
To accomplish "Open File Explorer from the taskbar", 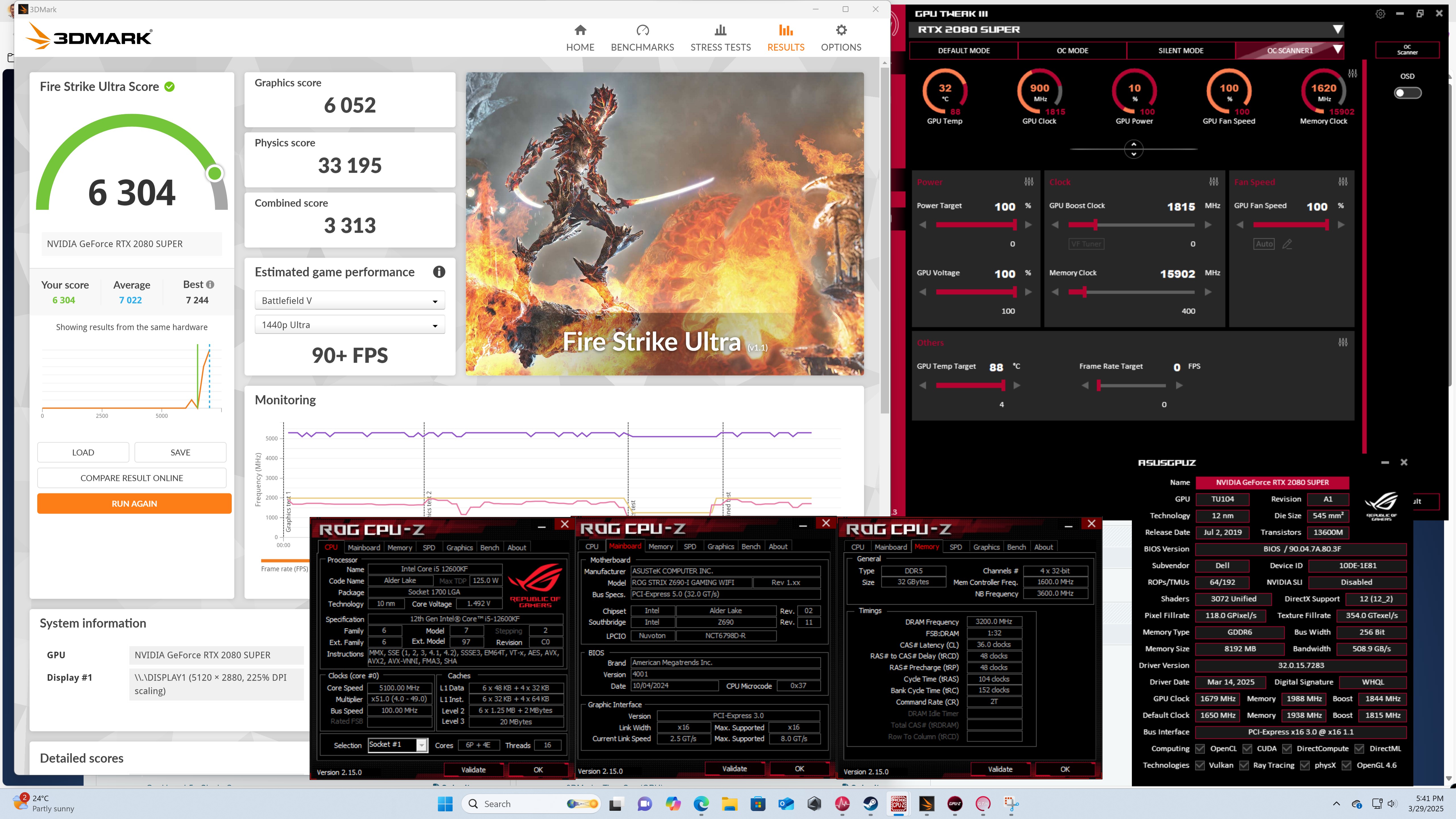I will (729, 804).
